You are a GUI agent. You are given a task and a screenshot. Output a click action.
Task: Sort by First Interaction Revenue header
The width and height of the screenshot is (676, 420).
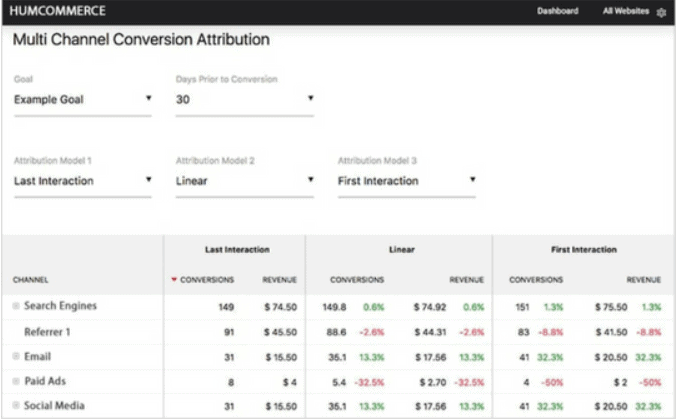point(643,280)
